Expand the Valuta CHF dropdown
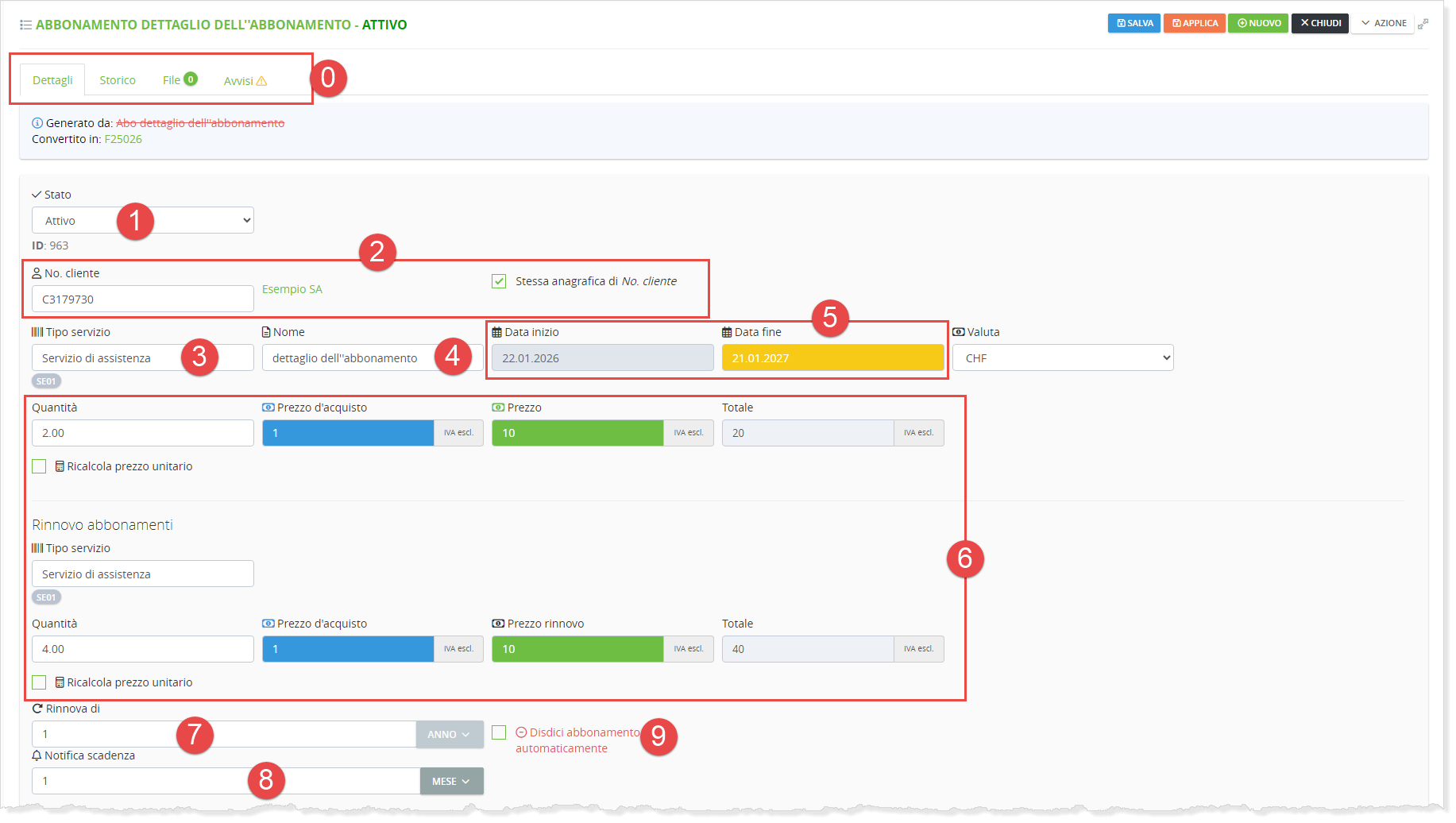Screen dimensions: 1456x823 point(1062,358)
